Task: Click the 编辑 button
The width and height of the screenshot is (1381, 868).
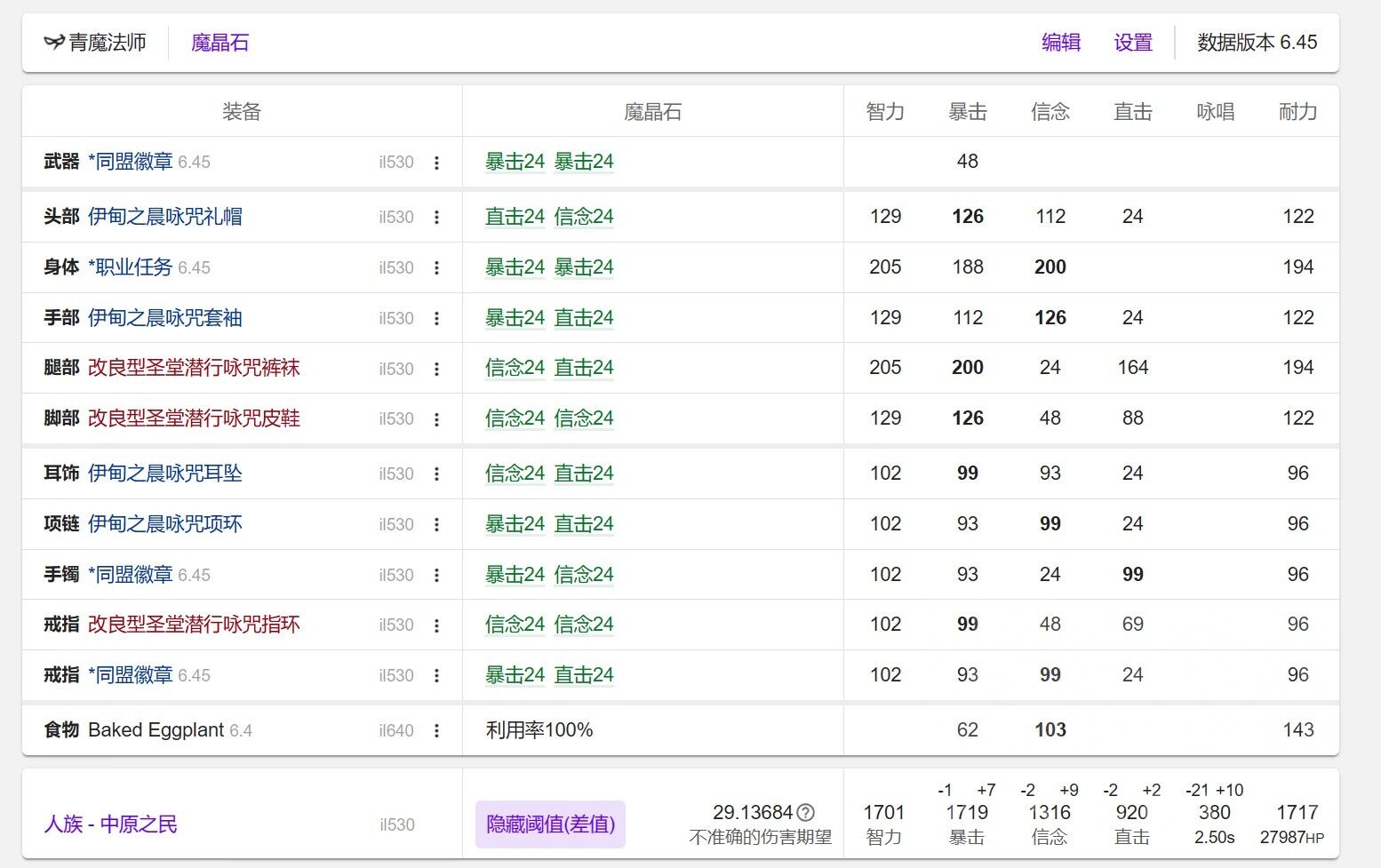Action: click(1061, 42)
